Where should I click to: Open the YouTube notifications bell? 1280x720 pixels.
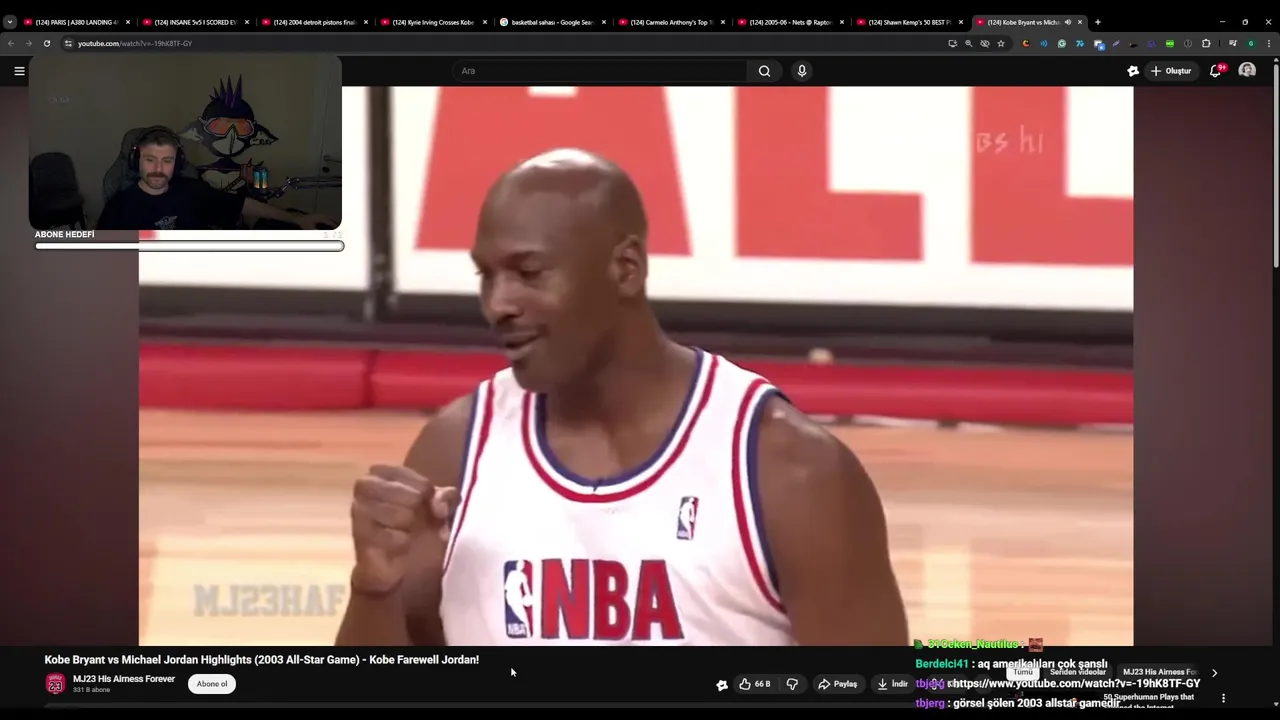(x=1216, y=71)
